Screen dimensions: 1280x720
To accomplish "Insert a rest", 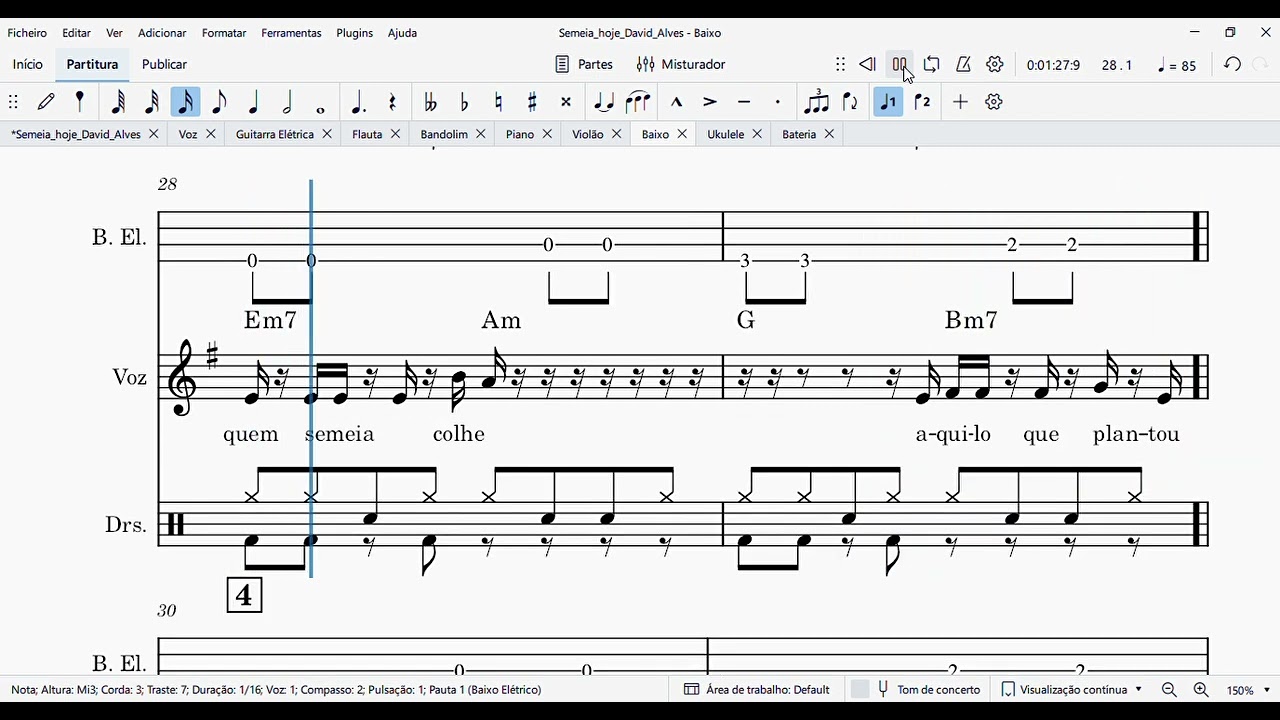I will click(392, 102).
